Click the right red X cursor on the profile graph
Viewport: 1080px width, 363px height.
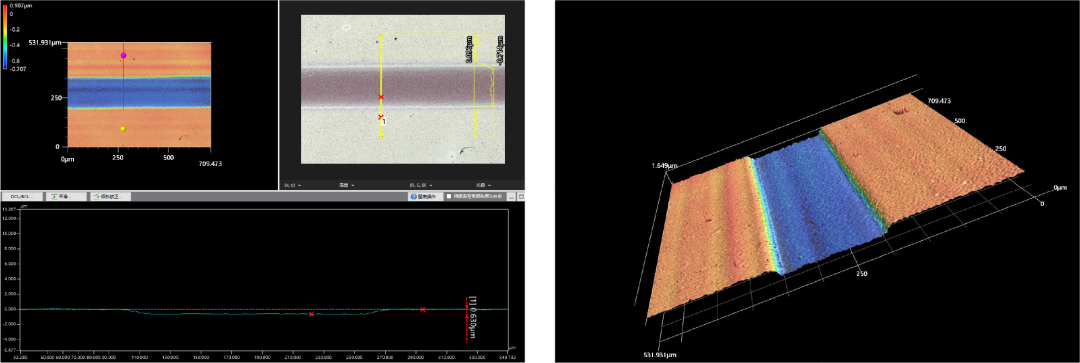click(422, 310)
